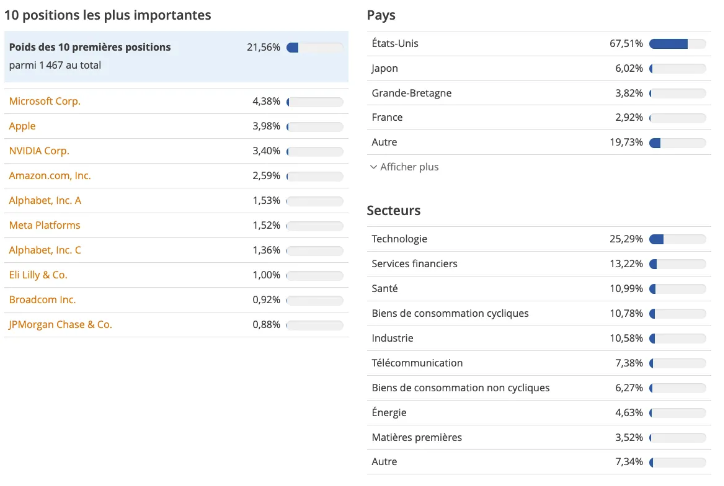The image size is (724, 486).
Task: Open the Amazon.com, Inc. link
Action: click(x=50, y=176)
